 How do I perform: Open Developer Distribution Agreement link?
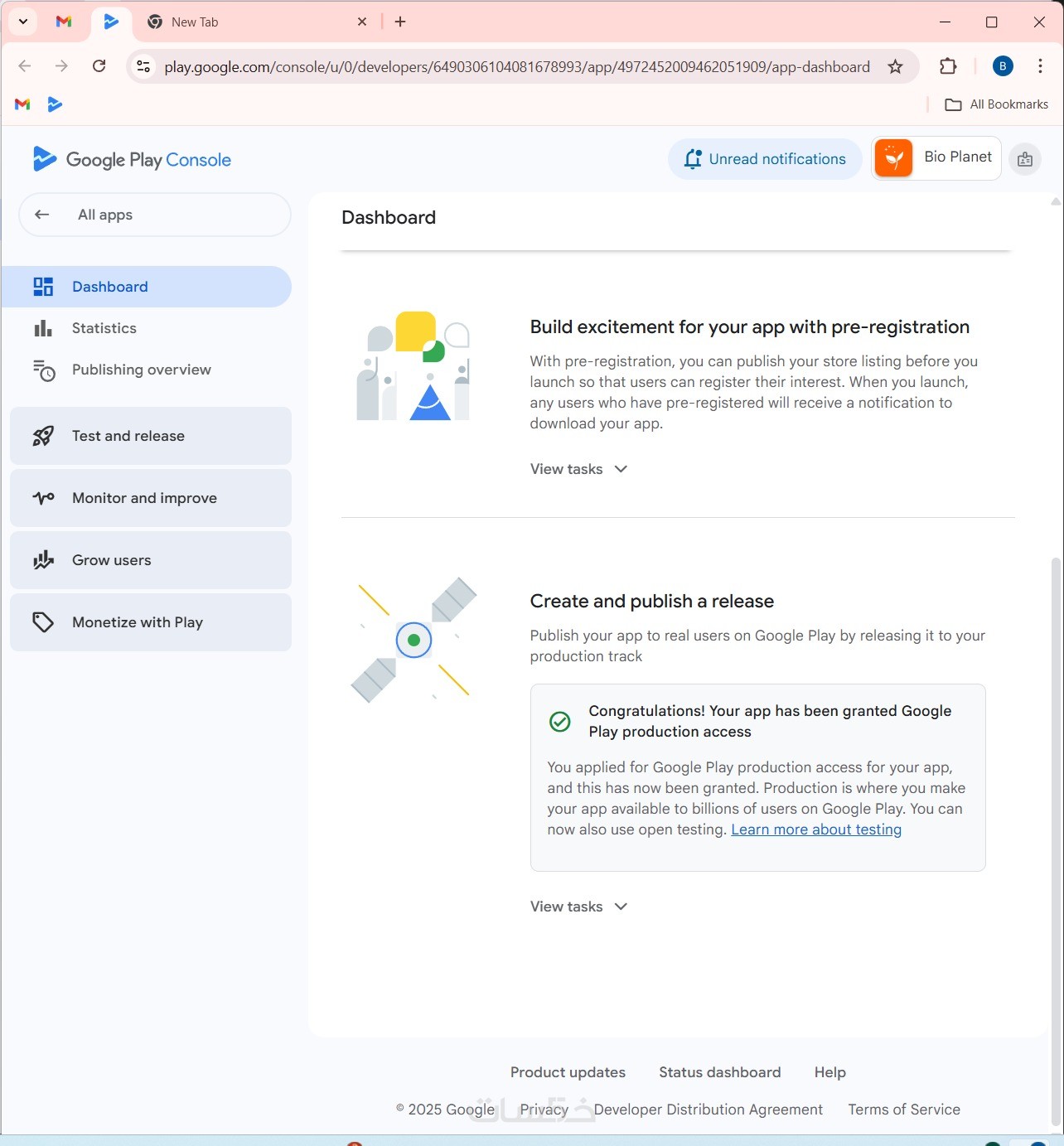coord(709,1110)
